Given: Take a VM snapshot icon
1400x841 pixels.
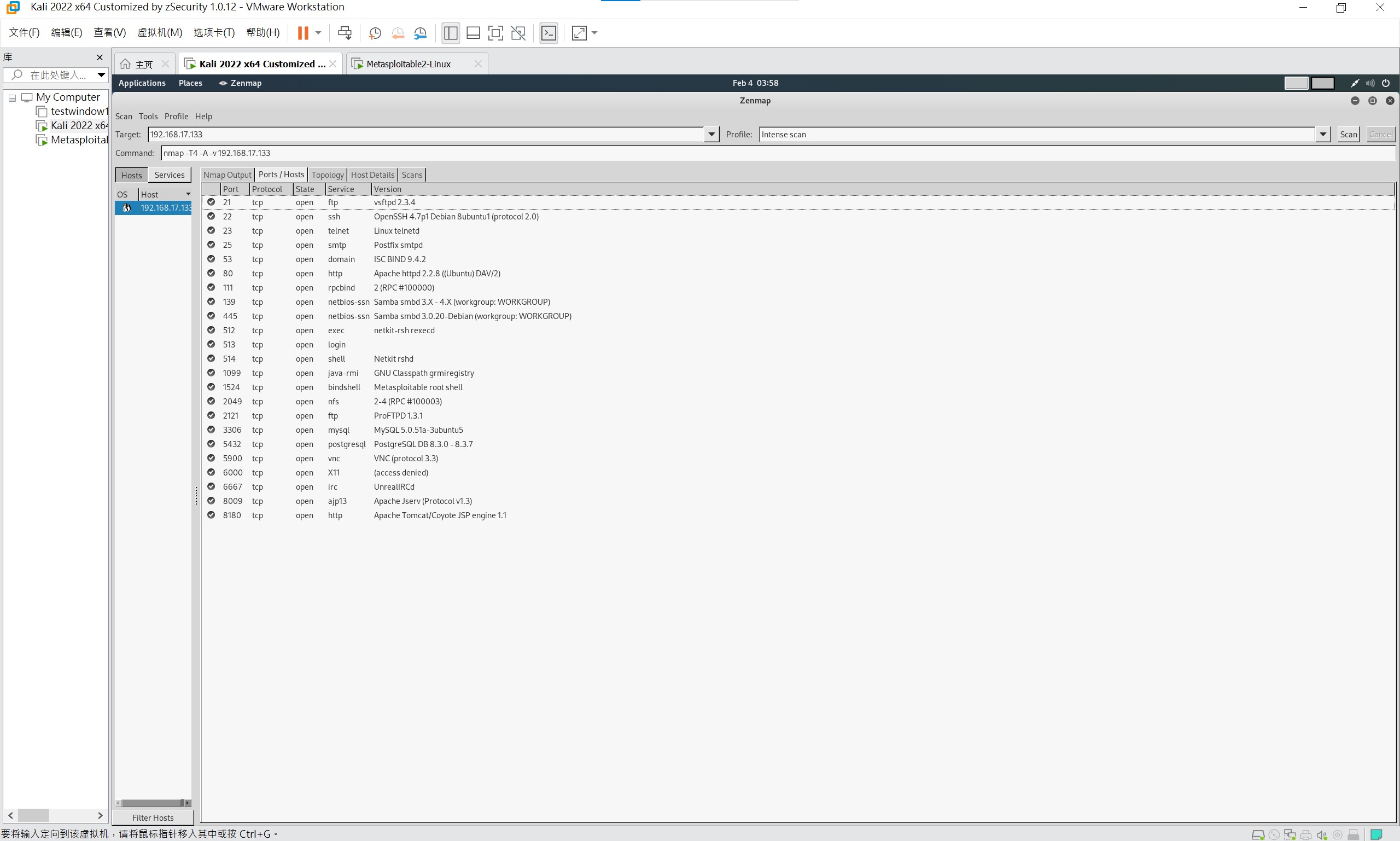Looking at the screenshot, I should 375,33.
